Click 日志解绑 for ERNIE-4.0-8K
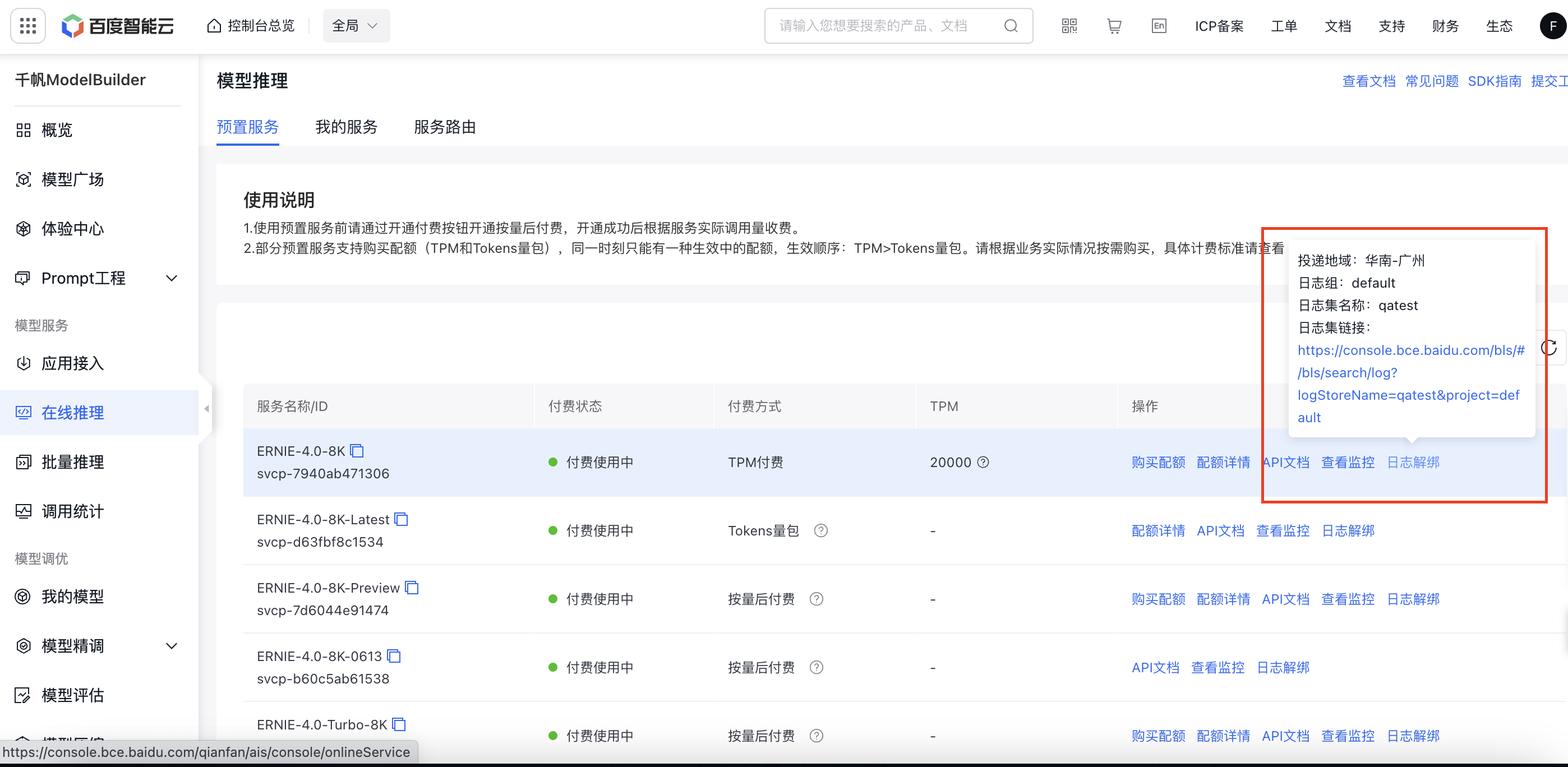Viewport: 1568px width, 767px height. [1413, 463]
